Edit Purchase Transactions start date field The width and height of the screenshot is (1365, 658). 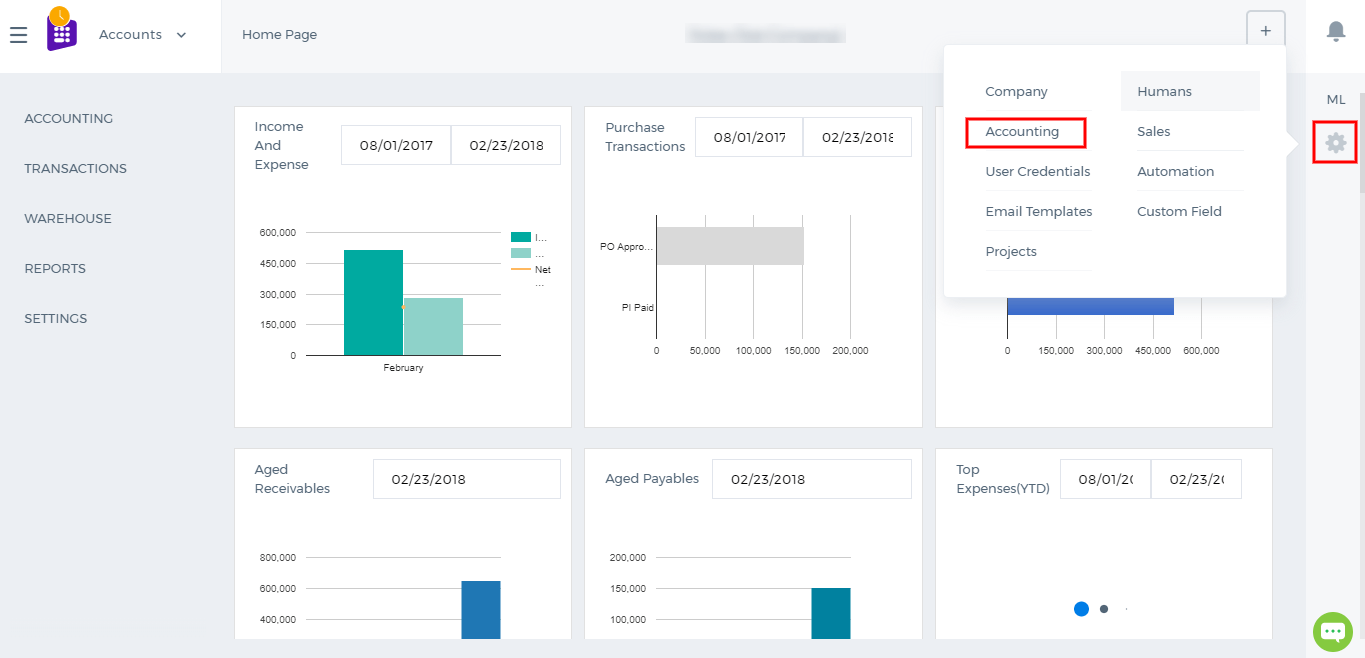pyautogui.click(x=749, y=137)
